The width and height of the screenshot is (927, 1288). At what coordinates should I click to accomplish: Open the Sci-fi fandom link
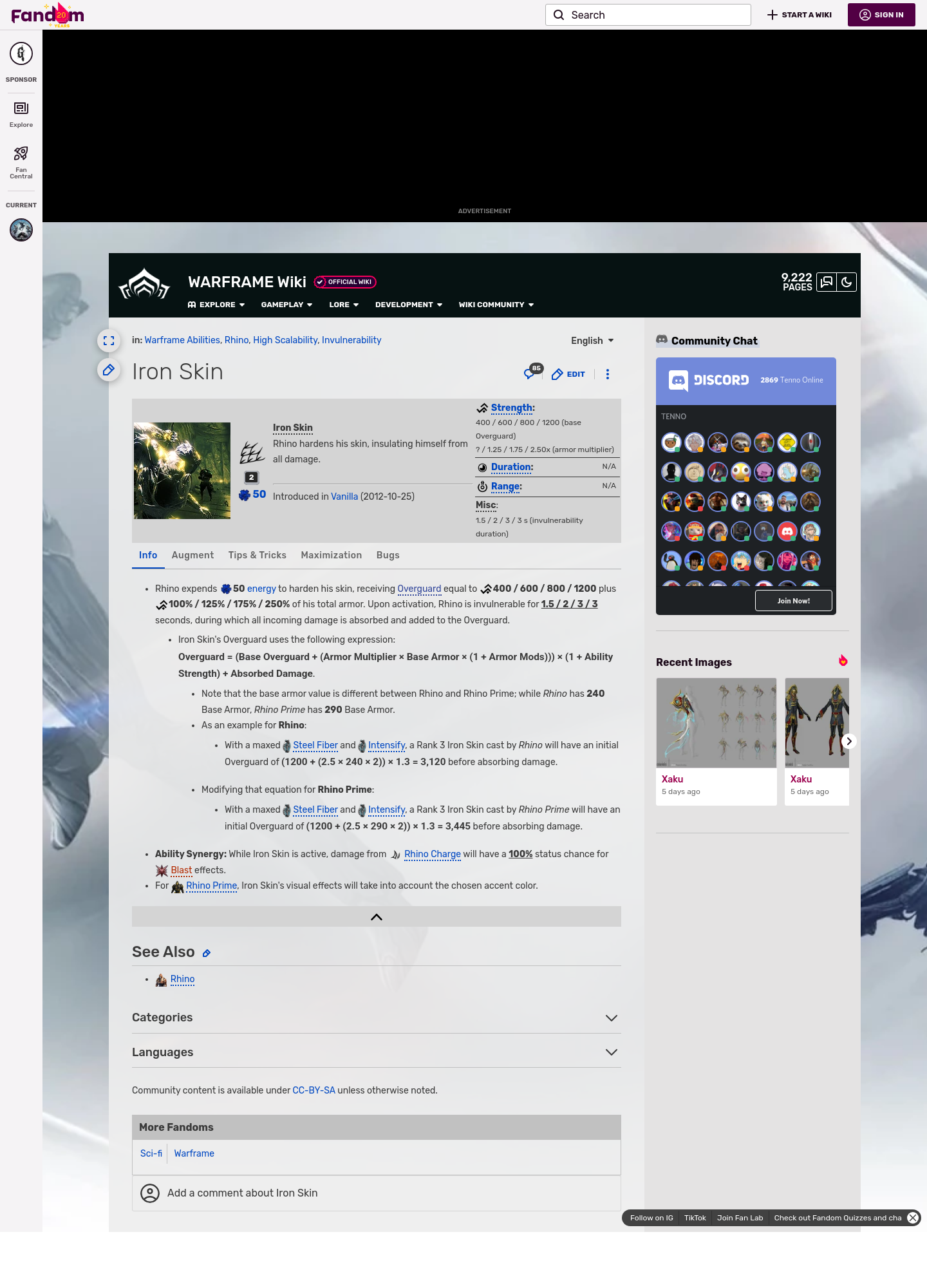coord(151,1153)
